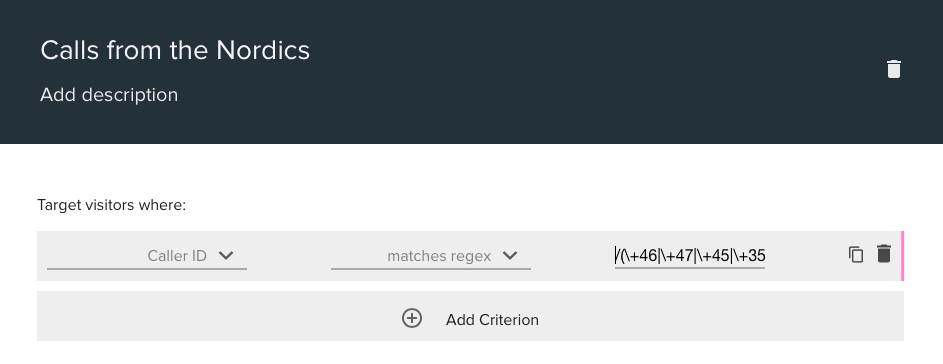Click the underline beneath Caller ID
This screenshot has width=943, height=364.
[x=147, y=268]
